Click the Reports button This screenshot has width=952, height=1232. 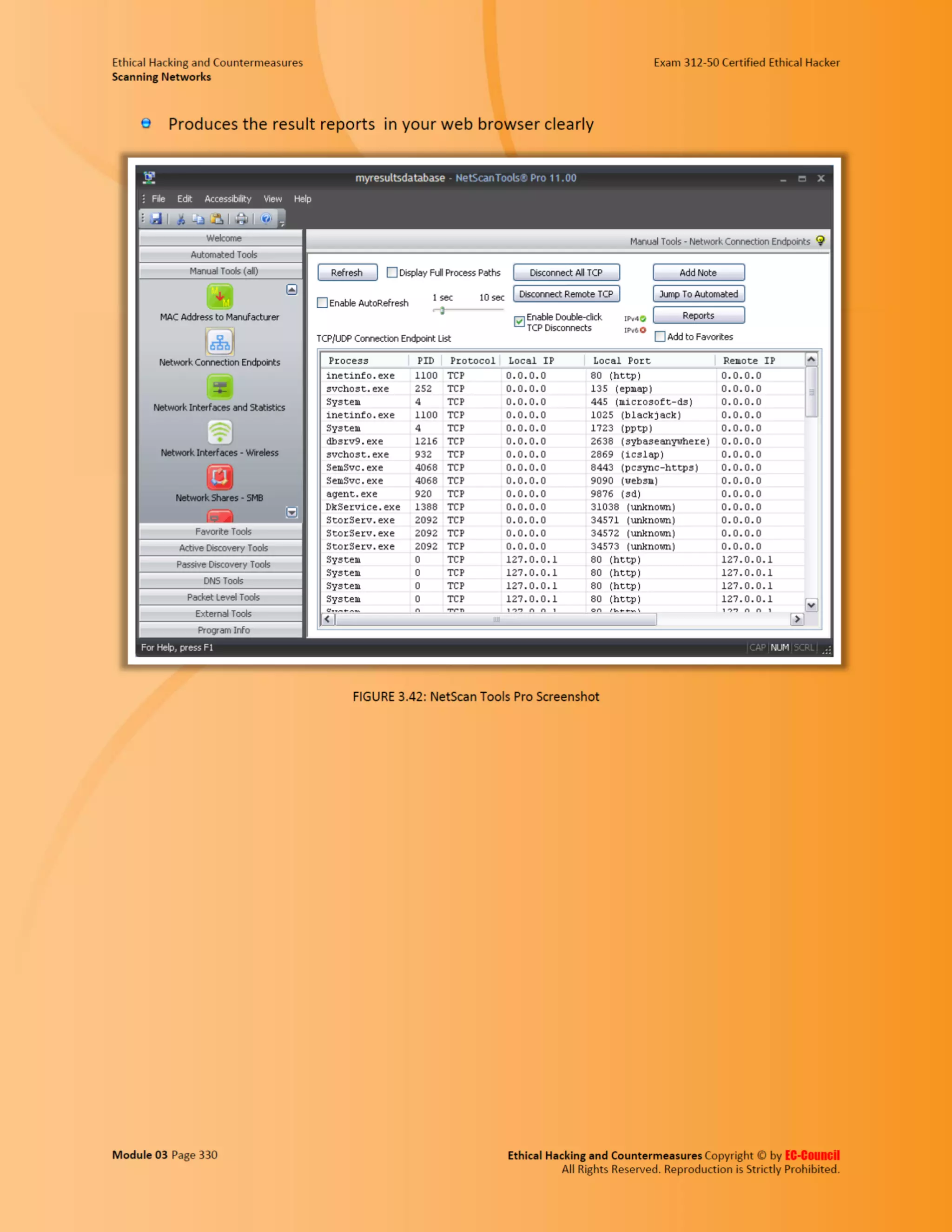698,315
